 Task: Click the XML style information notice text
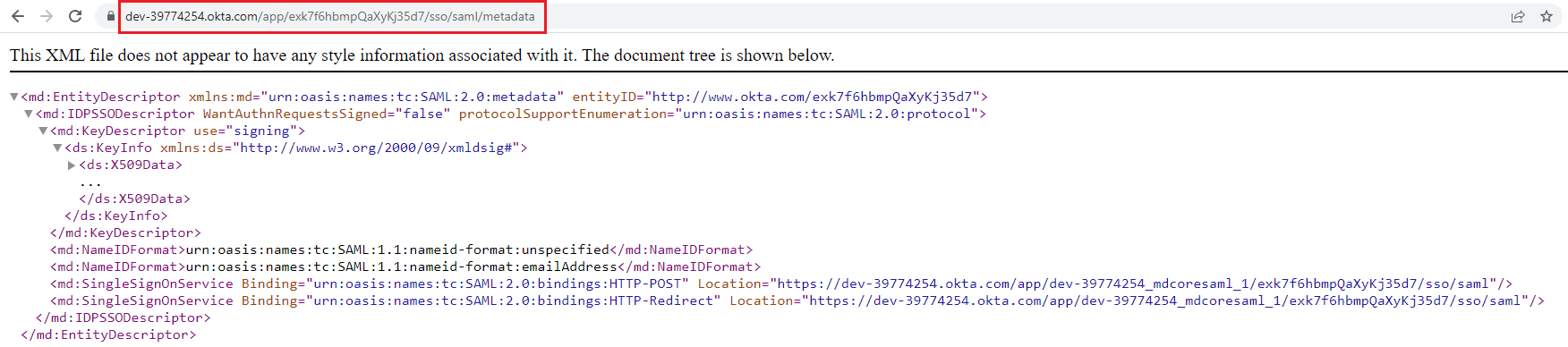[422, 55]
